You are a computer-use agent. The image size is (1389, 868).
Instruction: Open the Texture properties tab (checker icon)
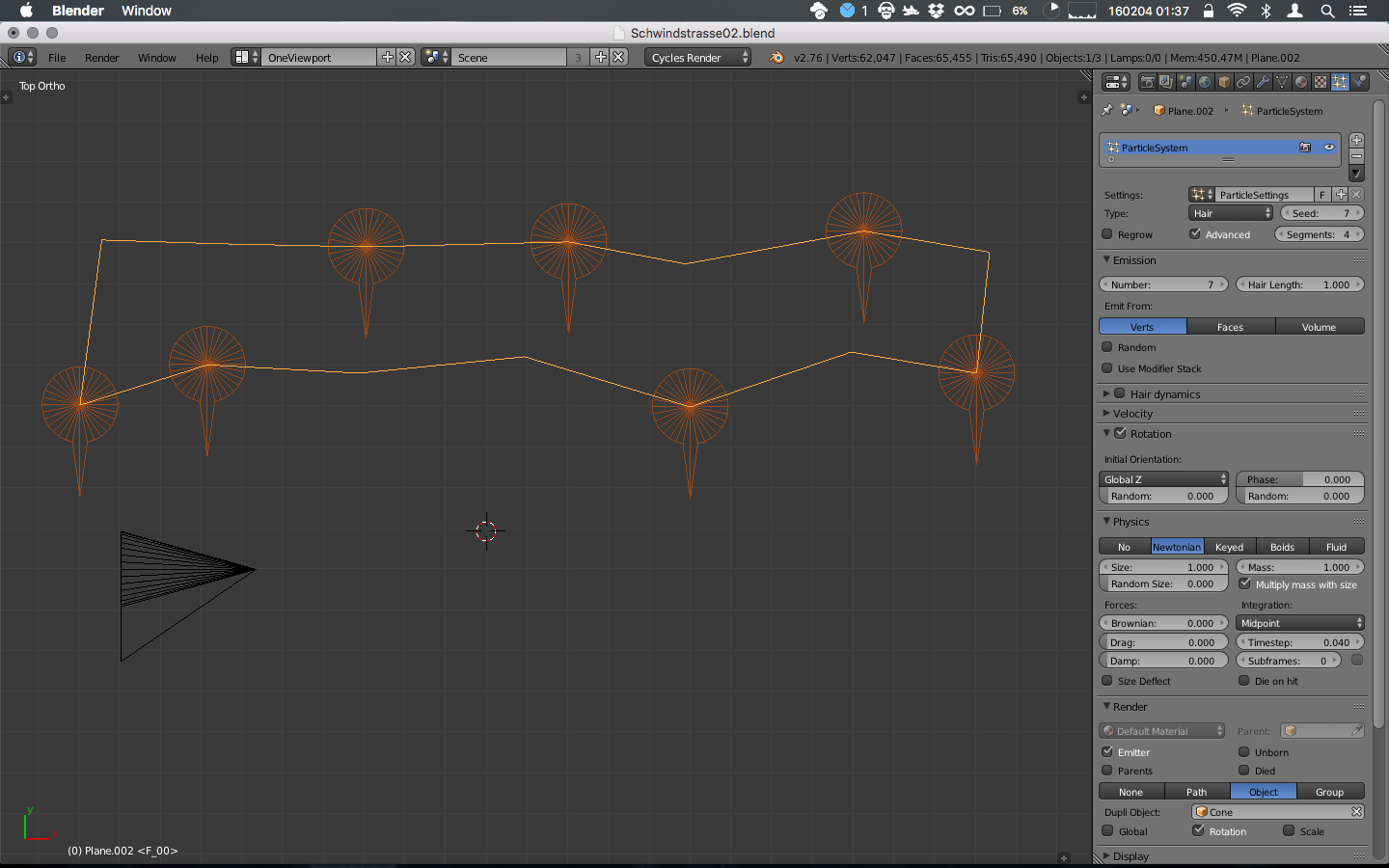[x=1321, y=82]
